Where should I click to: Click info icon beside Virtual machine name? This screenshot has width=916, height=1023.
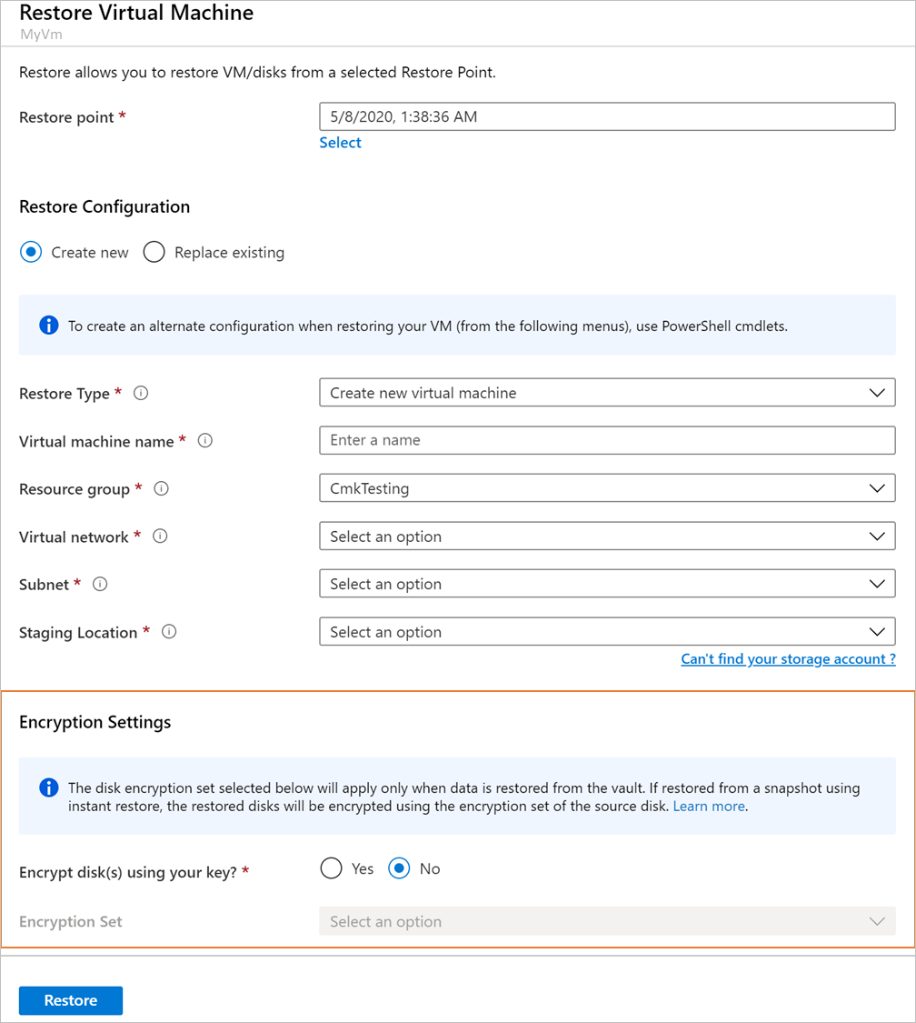click(x=205, y=441)
